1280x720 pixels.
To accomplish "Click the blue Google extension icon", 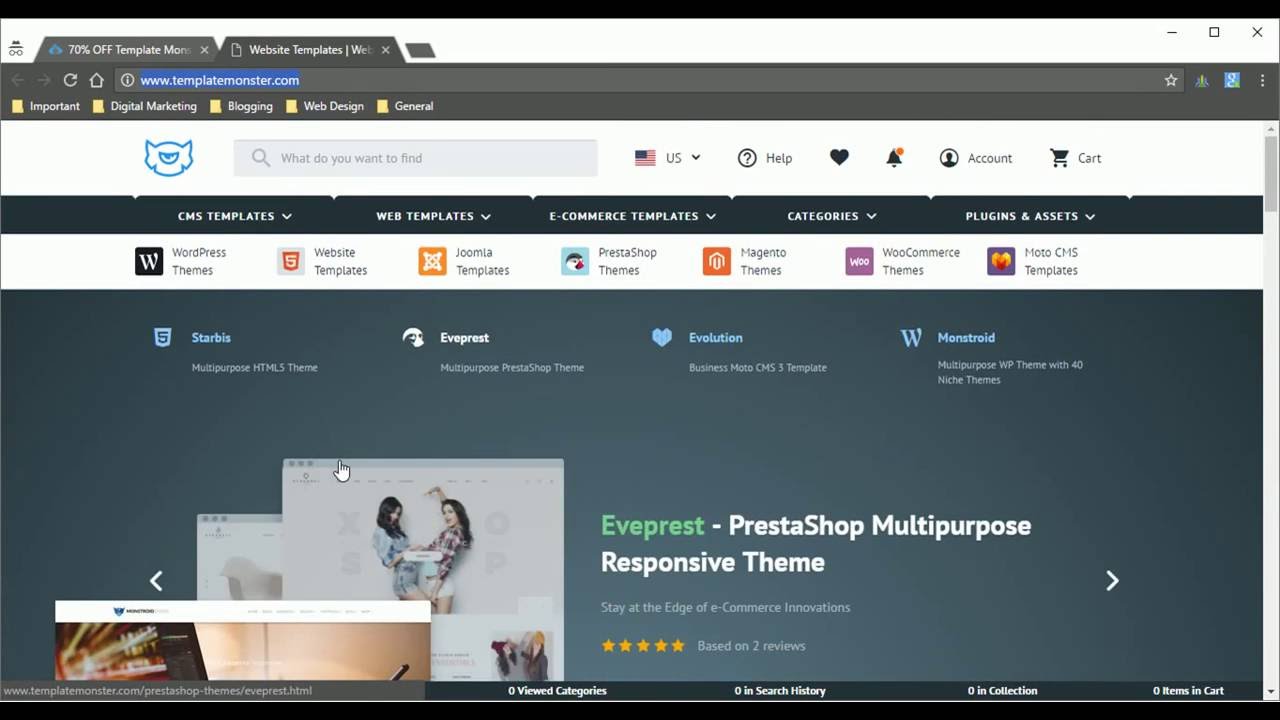I will pos(1232,80).
